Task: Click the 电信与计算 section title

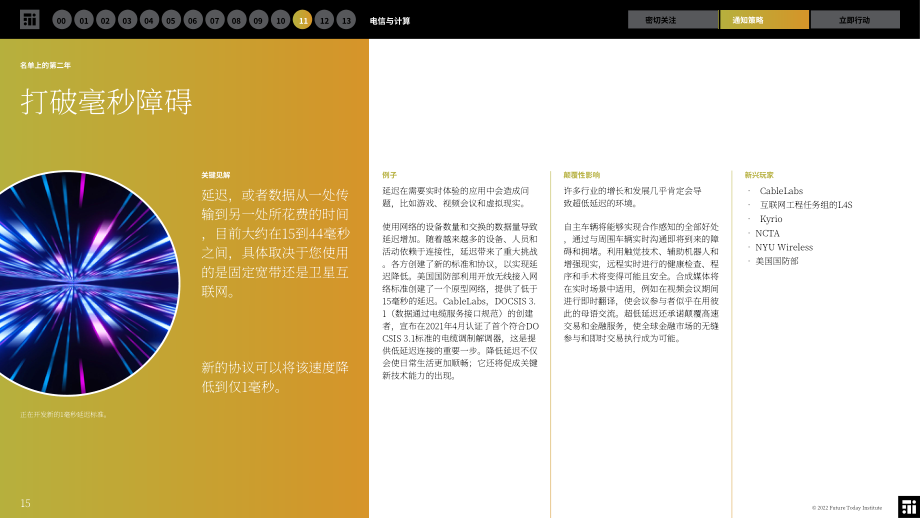Action: coord(390,21)
